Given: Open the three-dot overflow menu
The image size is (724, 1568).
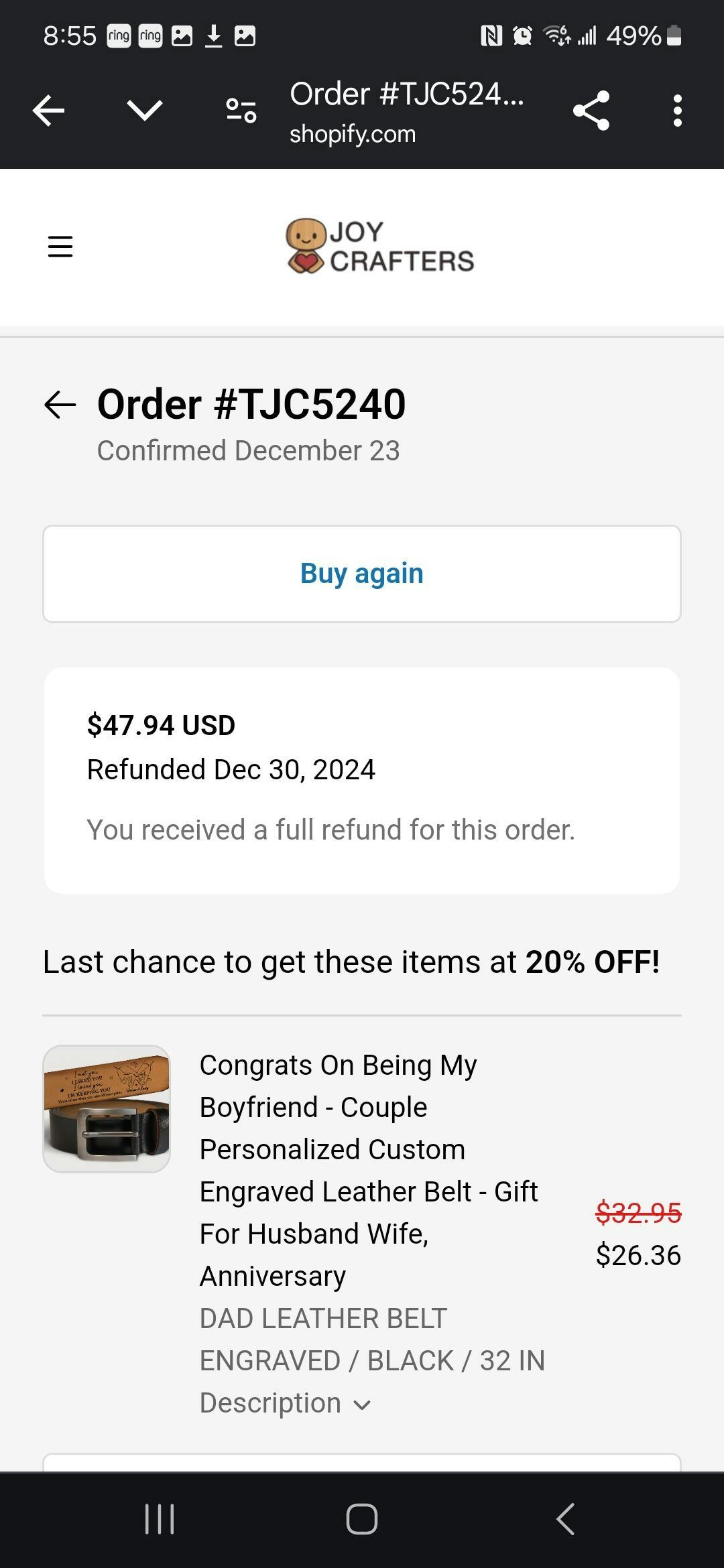Looking at the screenshot, I should pos(678,111).
